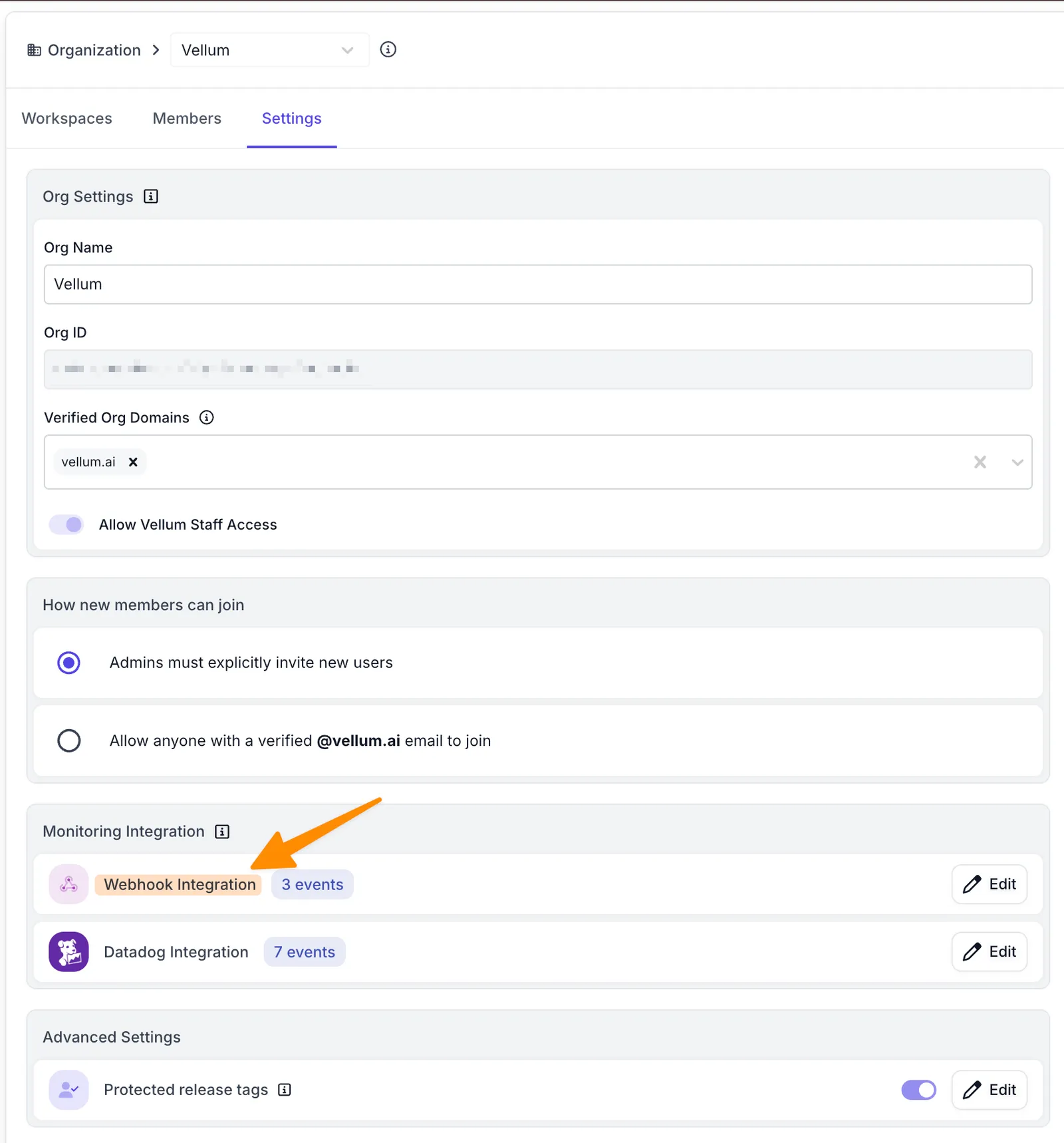1064x1143 pixels.
Task: Click the info icon next to Verified Org Domains
Action: (x=207, y=417)
